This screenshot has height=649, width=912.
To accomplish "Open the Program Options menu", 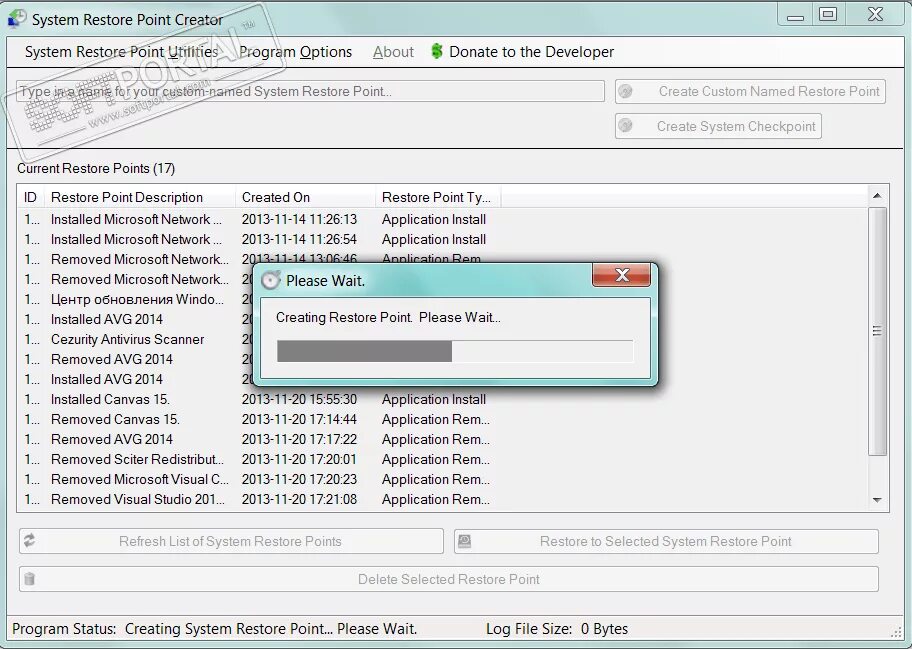I will pos(295,52).
